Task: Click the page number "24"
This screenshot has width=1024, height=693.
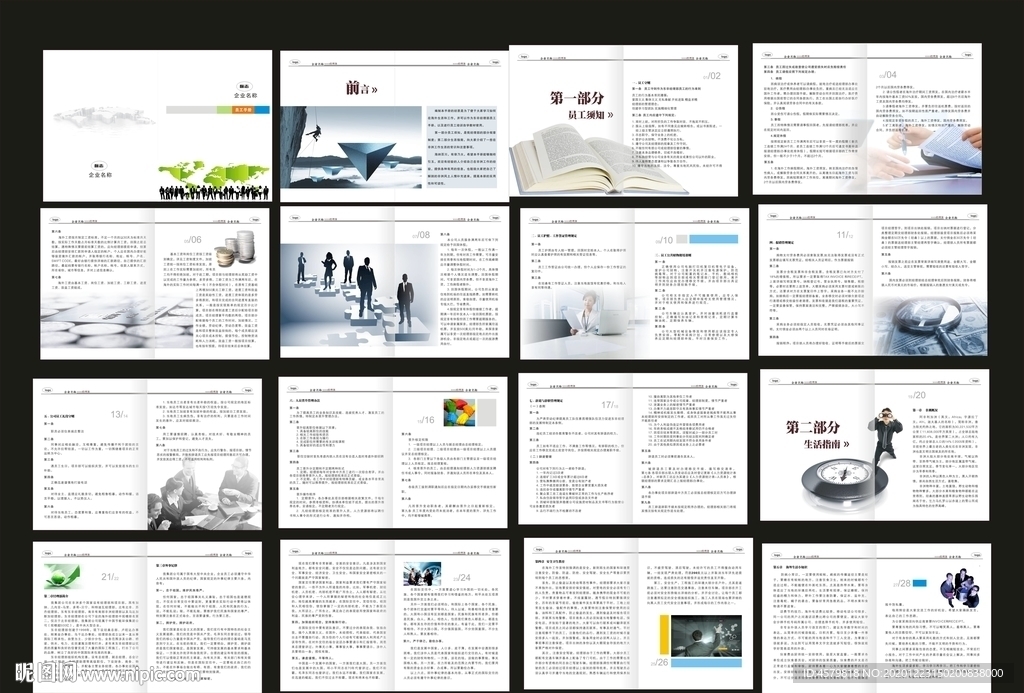Action: pyautogui.click(x=464, y=577)
